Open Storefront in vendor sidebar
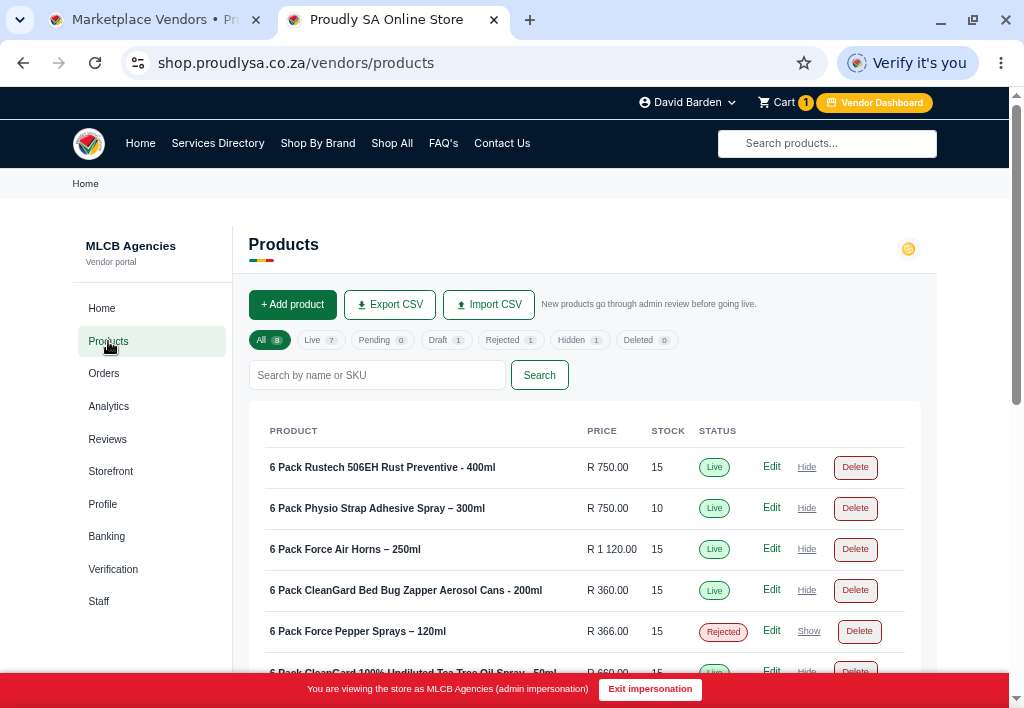This screenshot has height=708, width=1024. [x=152, y=472]
